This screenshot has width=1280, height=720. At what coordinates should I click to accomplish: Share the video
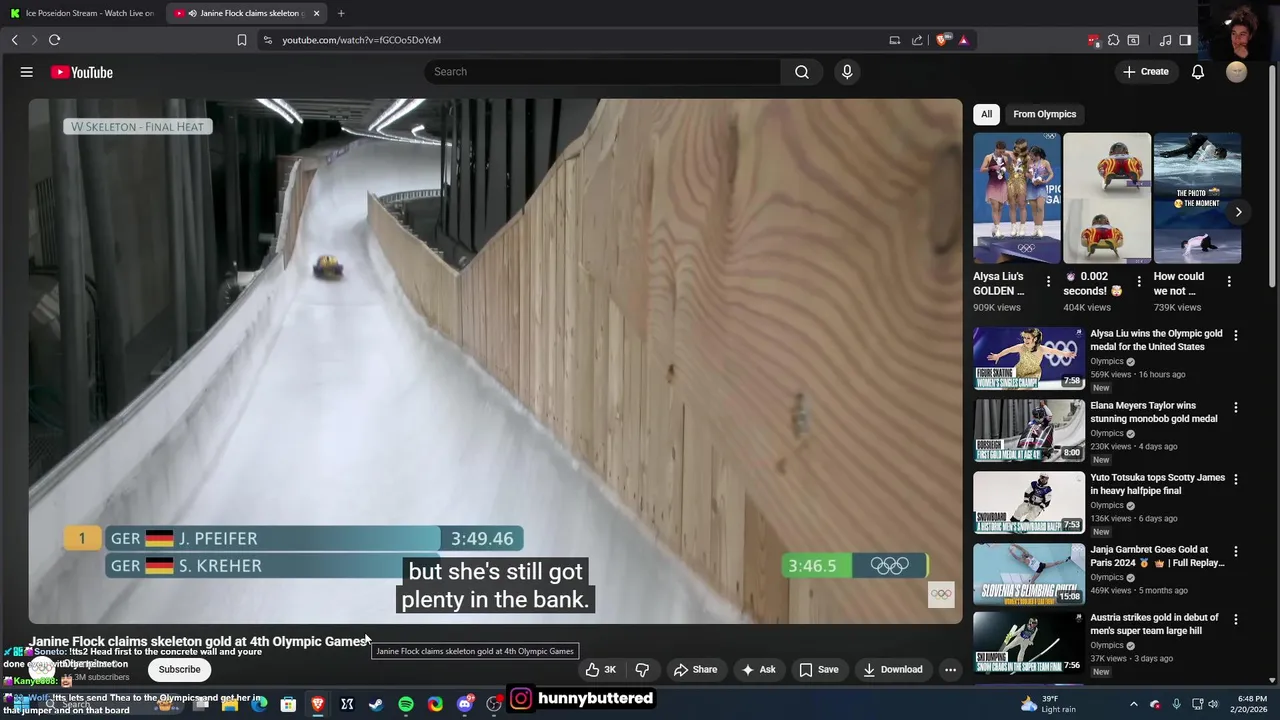(694, 670)
